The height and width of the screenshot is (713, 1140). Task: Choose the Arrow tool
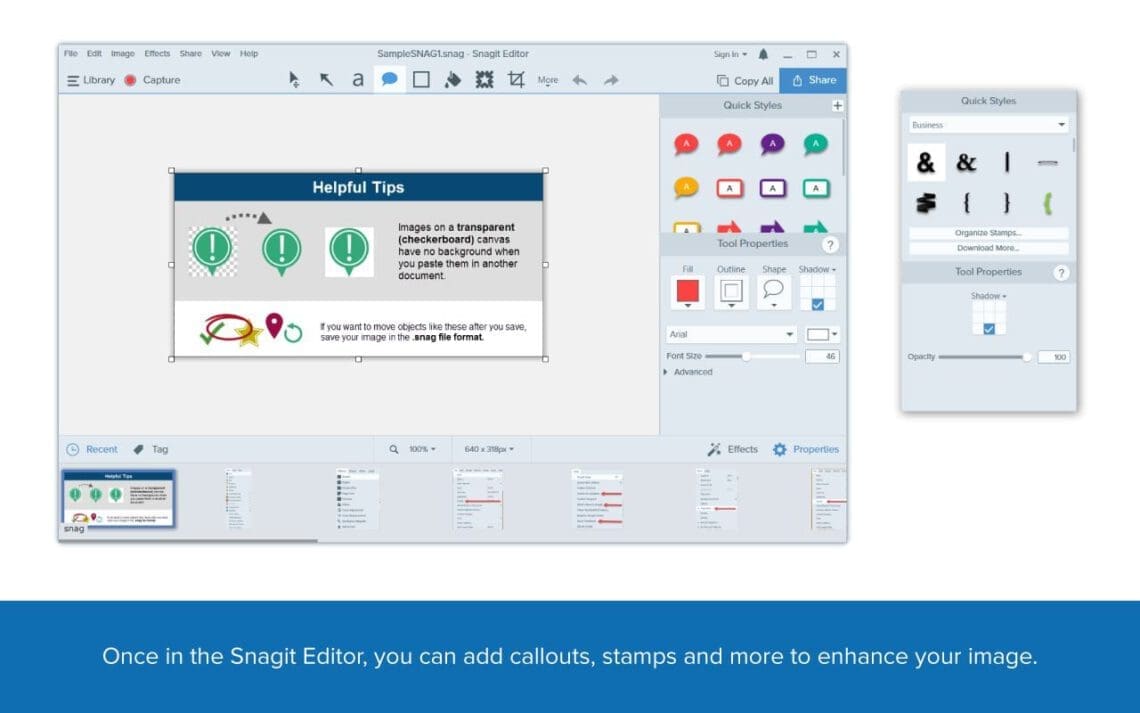[326, 80]
